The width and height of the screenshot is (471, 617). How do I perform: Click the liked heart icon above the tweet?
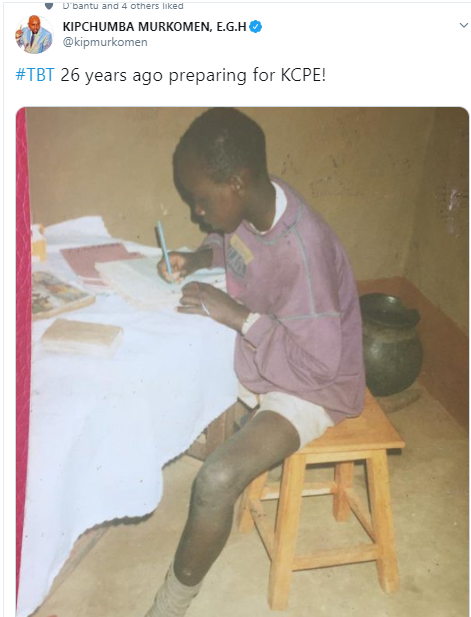click(x=49, y=6)
